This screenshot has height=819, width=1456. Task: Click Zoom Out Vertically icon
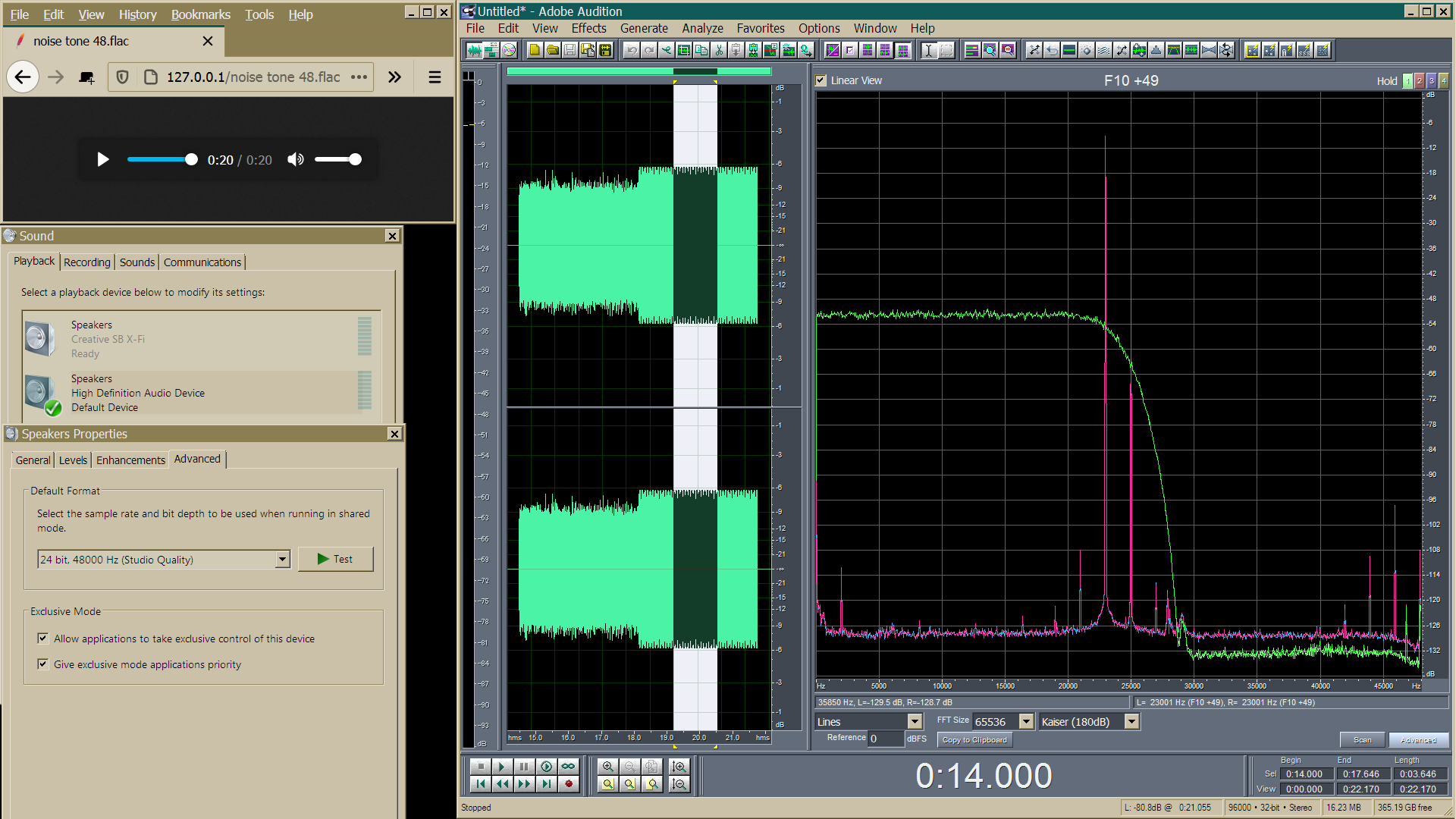[679, 784]
